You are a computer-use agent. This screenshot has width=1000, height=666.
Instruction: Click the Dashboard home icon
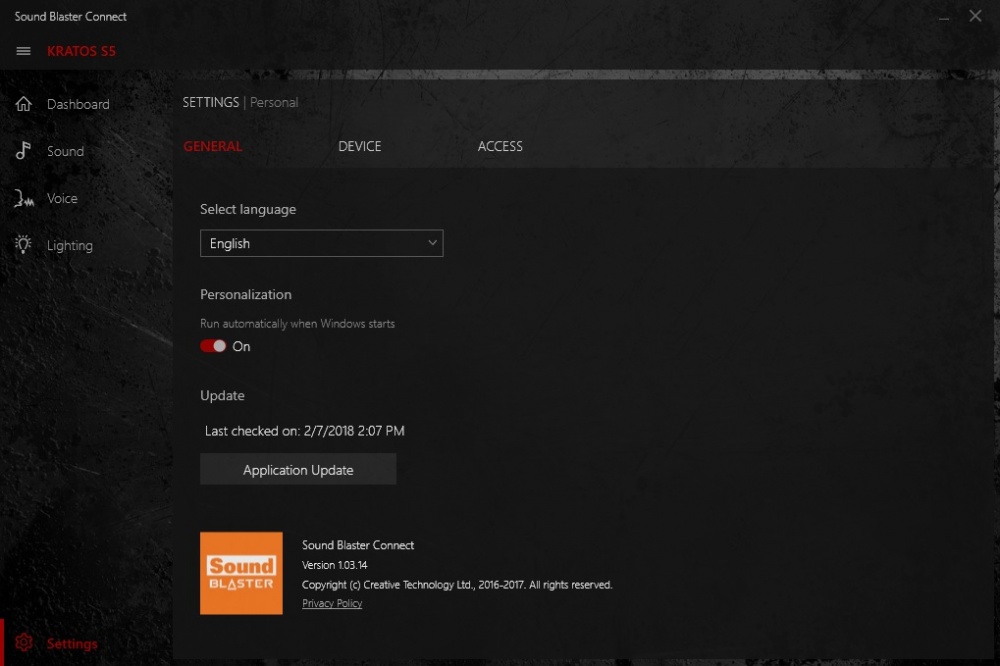tap(24, 103)
